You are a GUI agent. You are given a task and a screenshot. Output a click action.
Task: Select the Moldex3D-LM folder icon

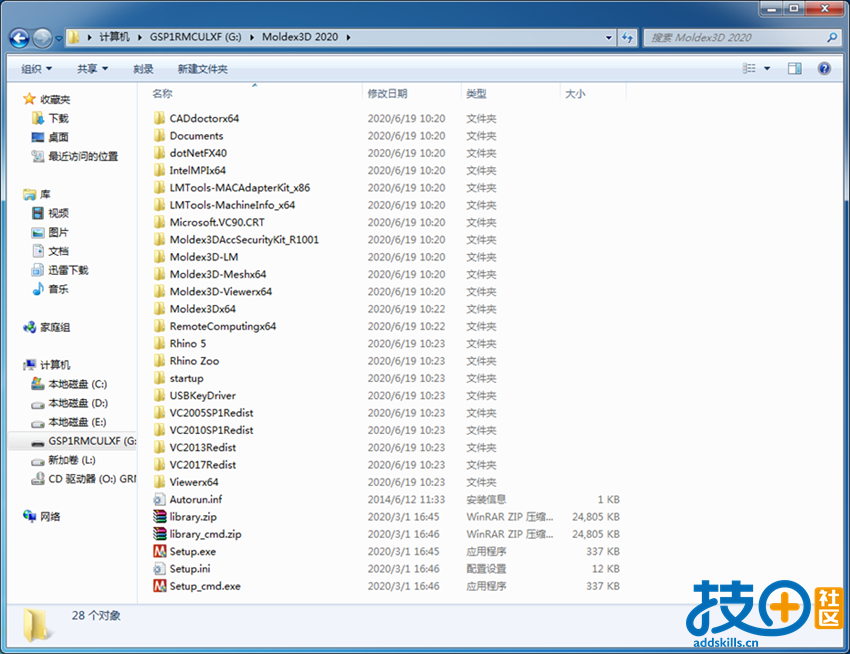[x=159, y=257]
